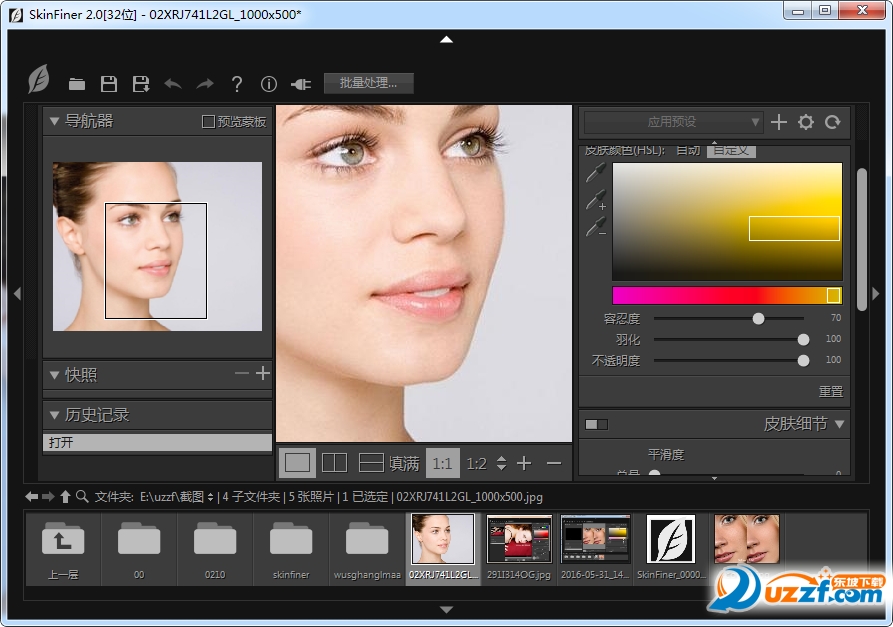Go forward in folder browser
The image size is (893, 627).
coord(48,497)
